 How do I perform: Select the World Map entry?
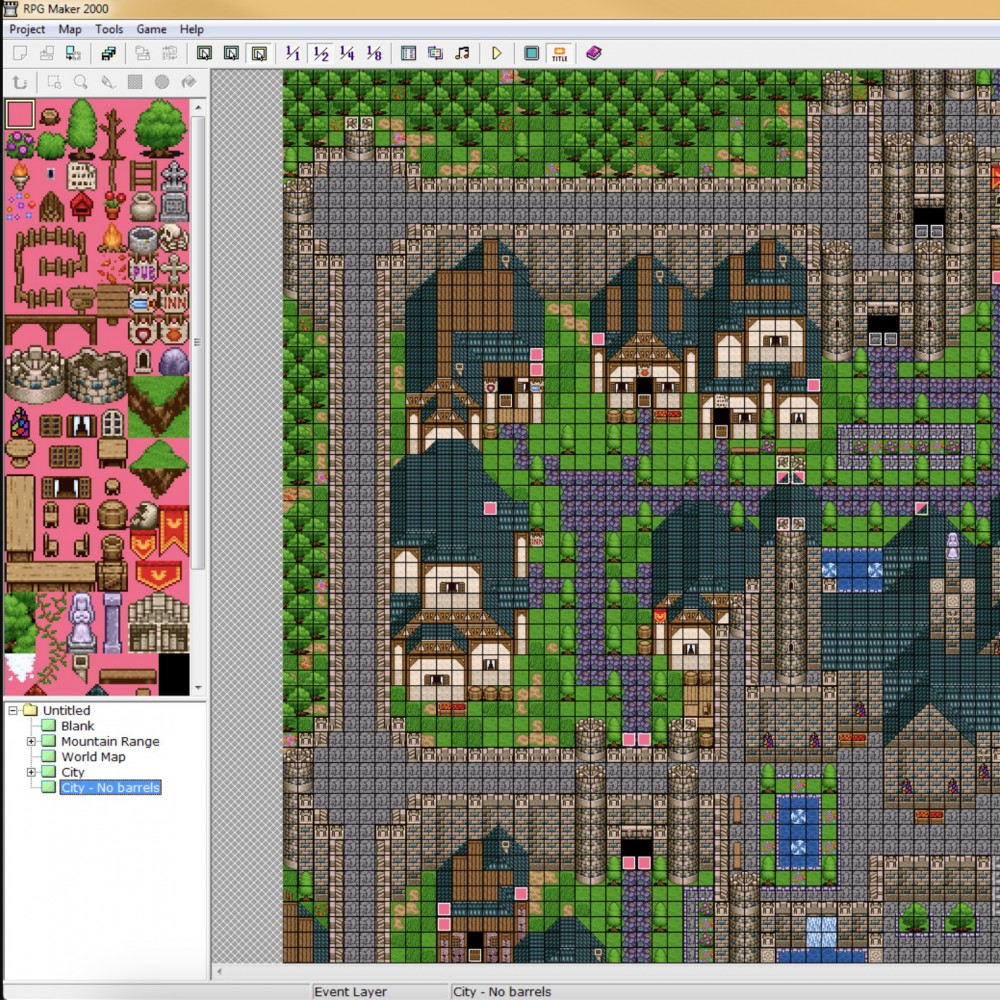pyautogui.click(x=93, y=756)
